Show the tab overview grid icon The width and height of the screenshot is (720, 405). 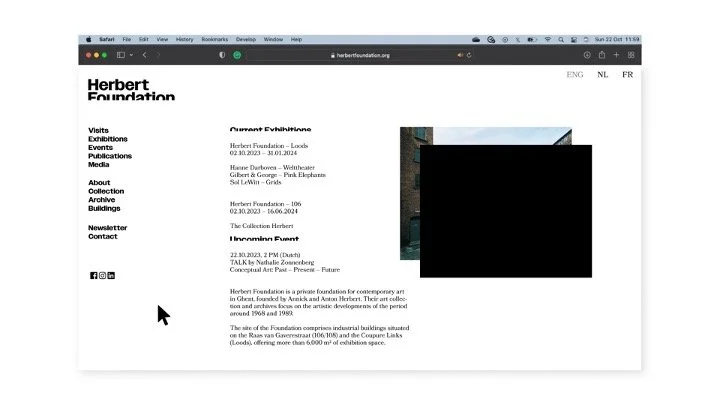[x=631, y=55]
